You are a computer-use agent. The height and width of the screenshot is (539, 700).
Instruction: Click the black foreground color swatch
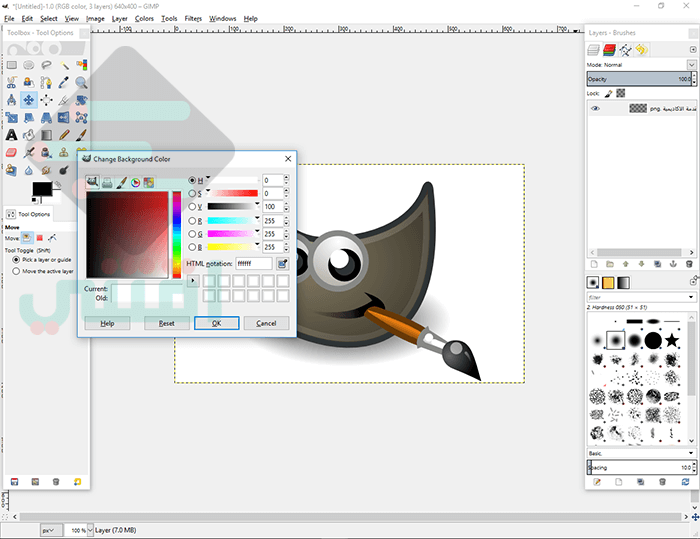(x=42, y=189)
